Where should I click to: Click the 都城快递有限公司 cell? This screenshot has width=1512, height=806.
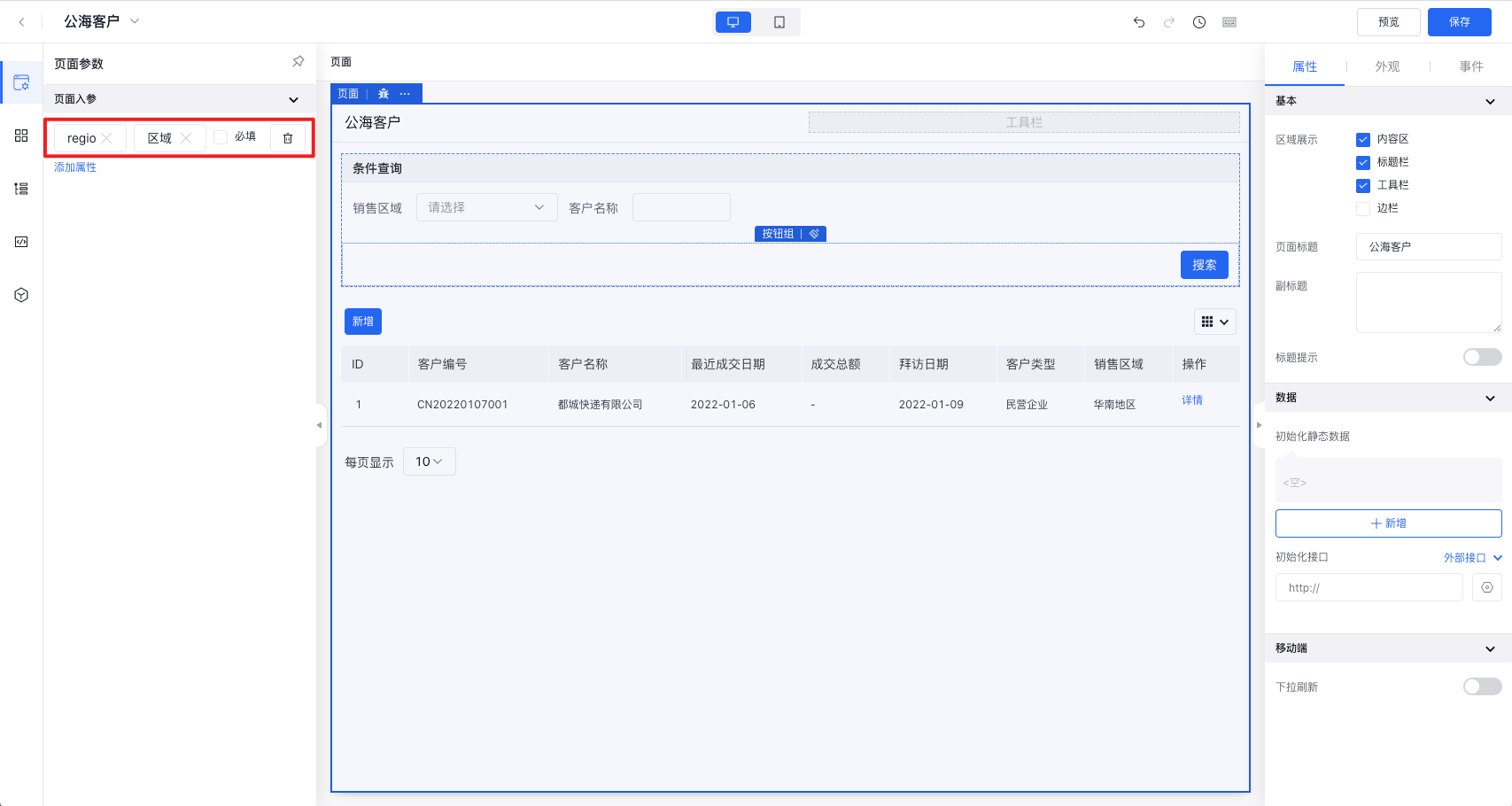coord(601,405)
